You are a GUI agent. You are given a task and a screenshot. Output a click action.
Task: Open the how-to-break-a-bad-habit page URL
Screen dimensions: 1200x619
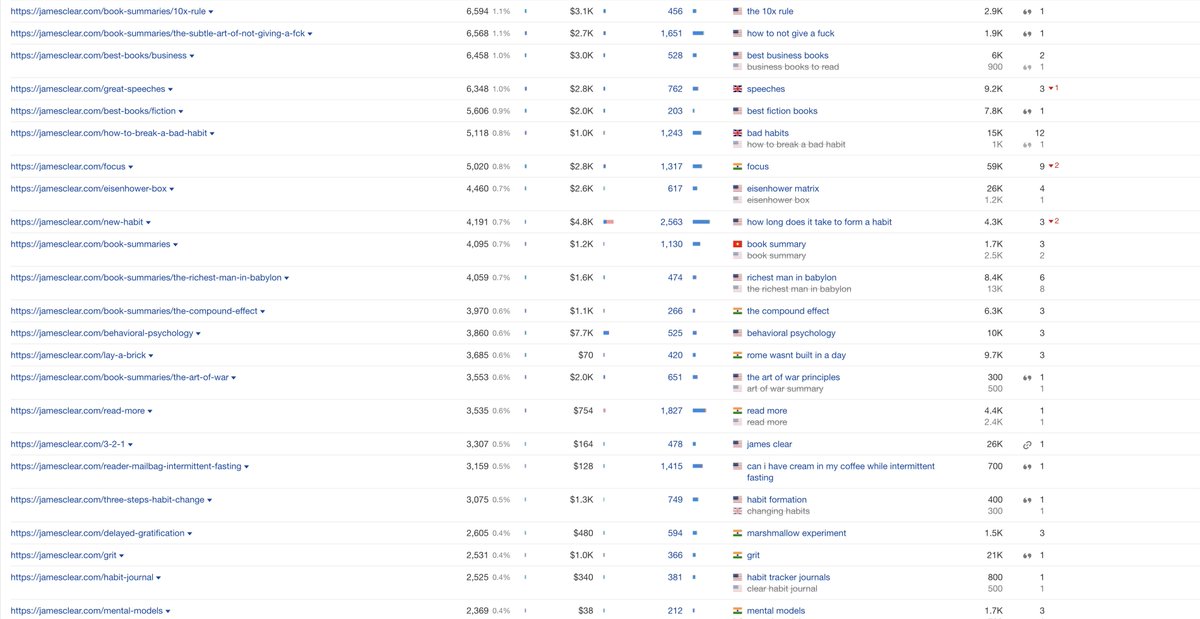108,133
